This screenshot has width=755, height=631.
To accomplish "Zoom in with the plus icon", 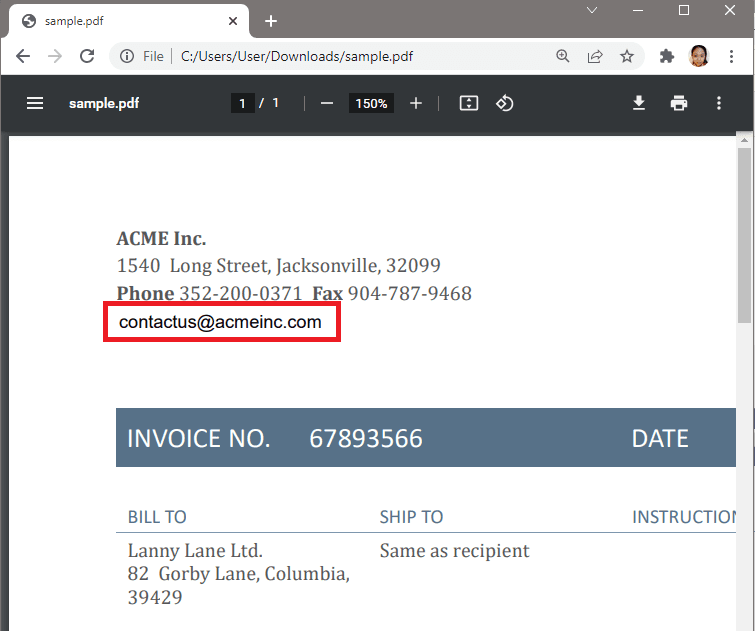I will click(416, 103).
